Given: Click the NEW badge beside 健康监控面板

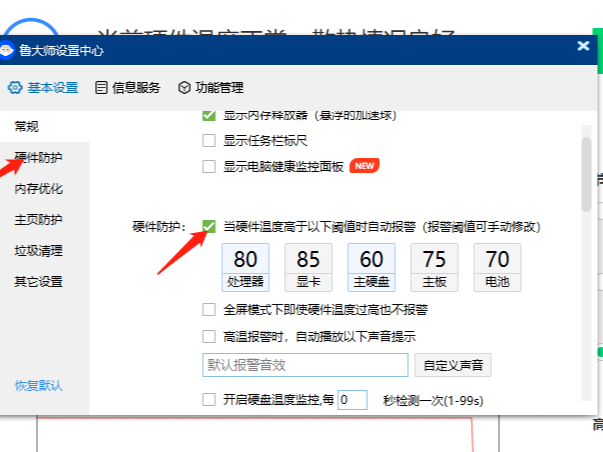Looking at the screenshot, I should (365, 166).
